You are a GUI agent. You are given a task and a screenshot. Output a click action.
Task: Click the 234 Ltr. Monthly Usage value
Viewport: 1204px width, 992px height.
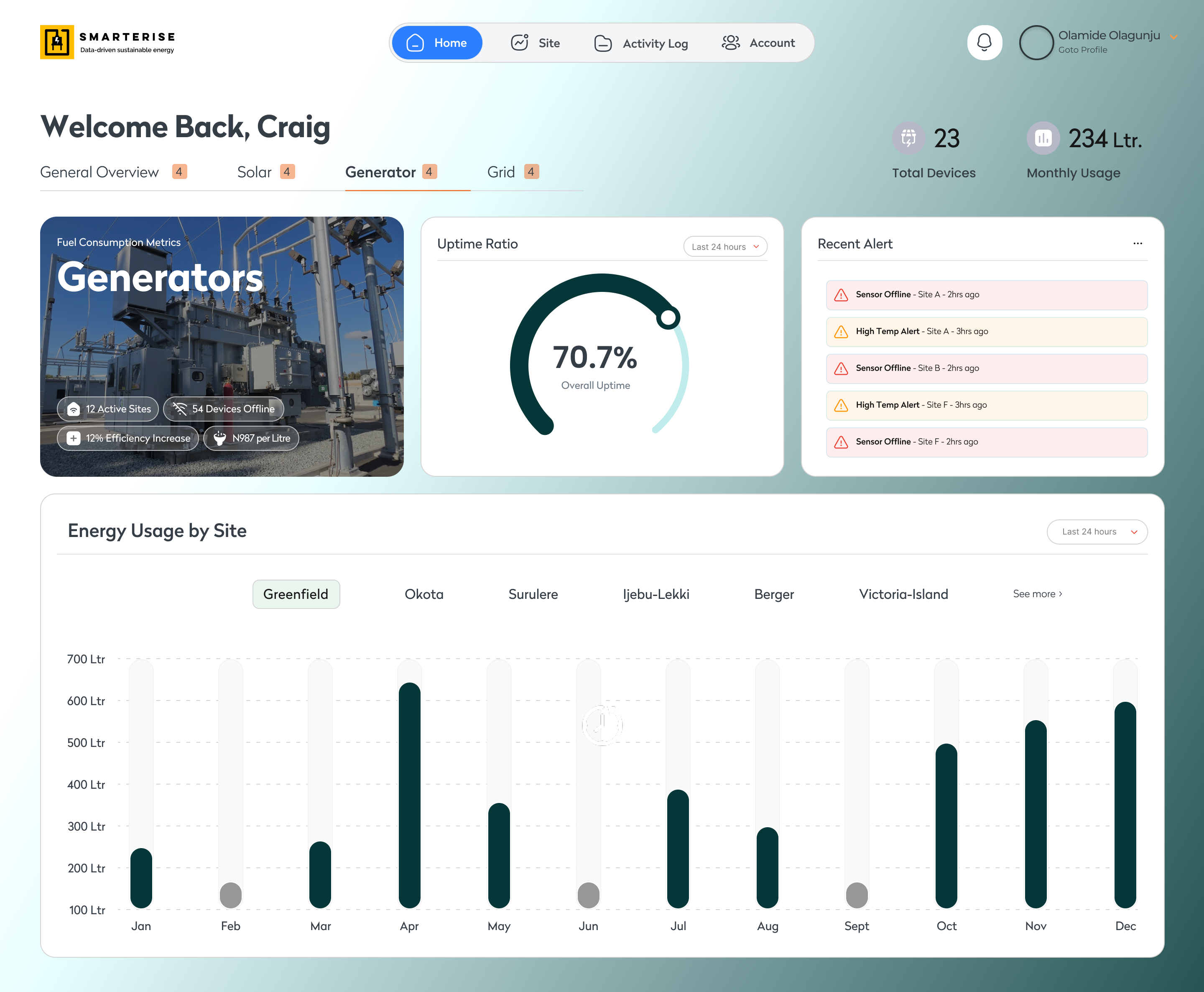pyautogui.click(x=1105, y=139)
